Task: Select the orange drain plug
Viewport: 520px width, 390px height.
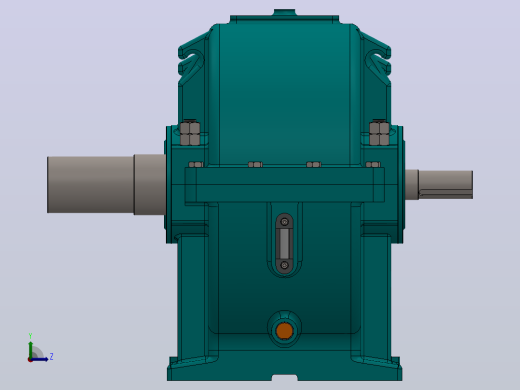Action: pos(284,331)
